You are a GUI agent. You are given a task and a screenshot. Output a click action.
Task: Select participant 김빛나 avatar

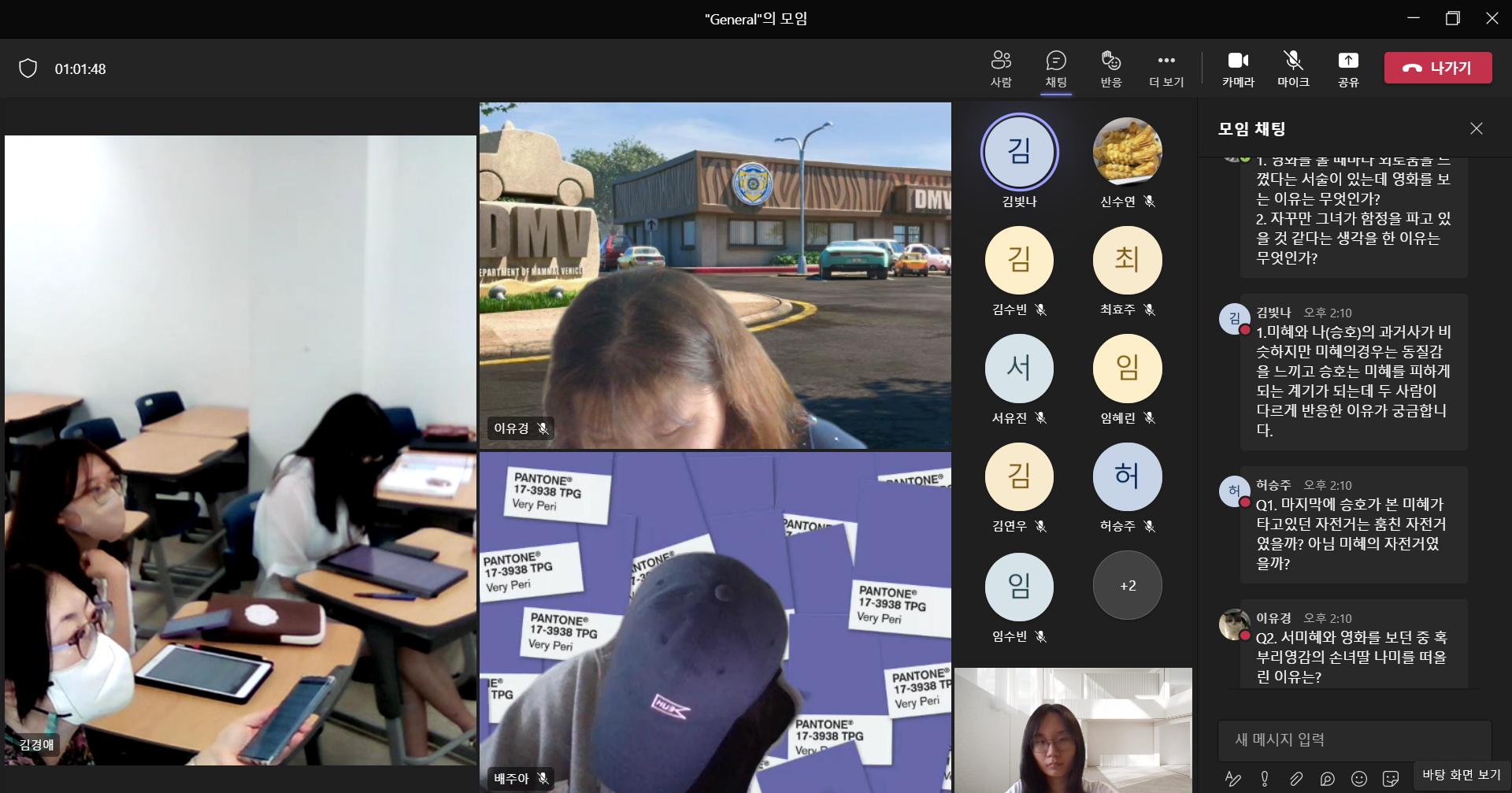1019,151
